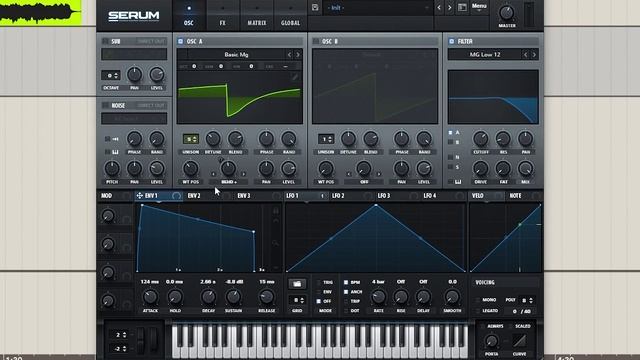Select the ENV 3 tab
This screenshot has height=360, width=640.
244,196
